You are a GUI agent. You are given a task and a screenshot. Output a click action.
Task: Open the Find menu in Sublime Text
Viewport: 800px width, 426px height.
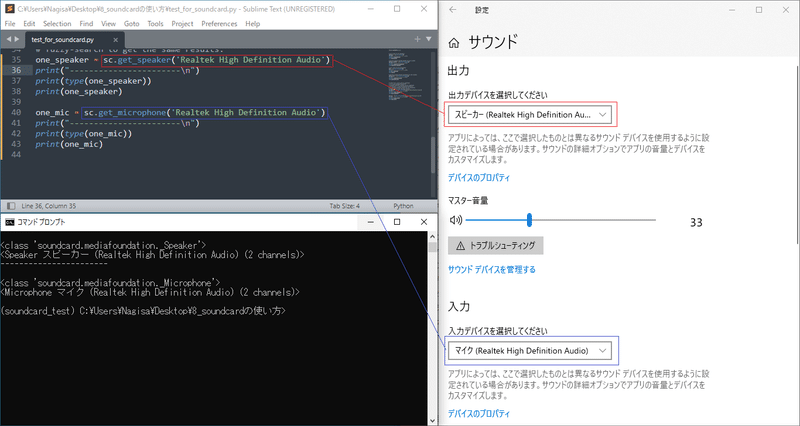click(x=86, y=23)
